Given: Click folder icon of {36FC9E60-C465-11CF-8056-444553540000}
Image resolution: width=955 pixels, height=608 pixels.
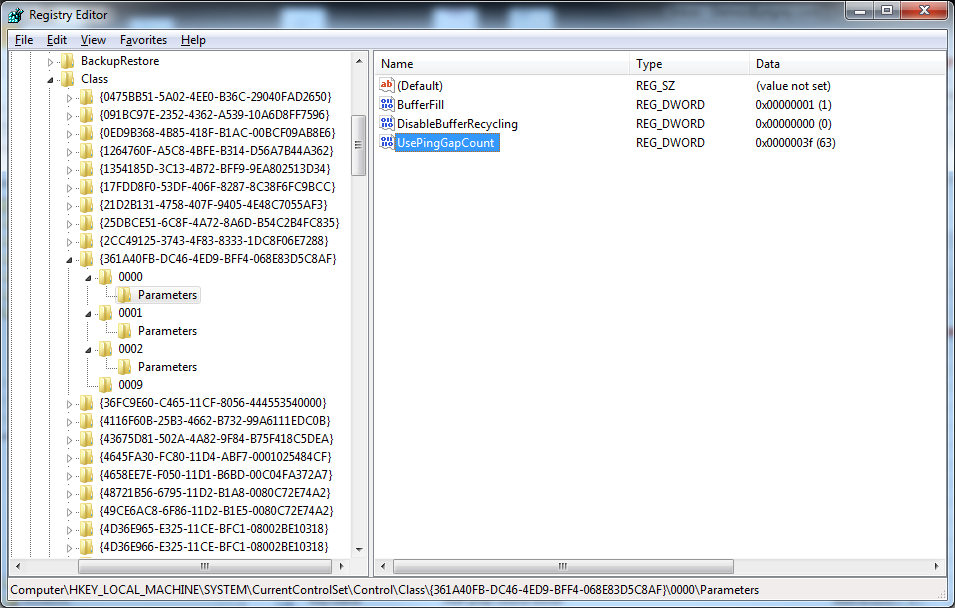Looking at the screenshot, I should coord(86,403).
